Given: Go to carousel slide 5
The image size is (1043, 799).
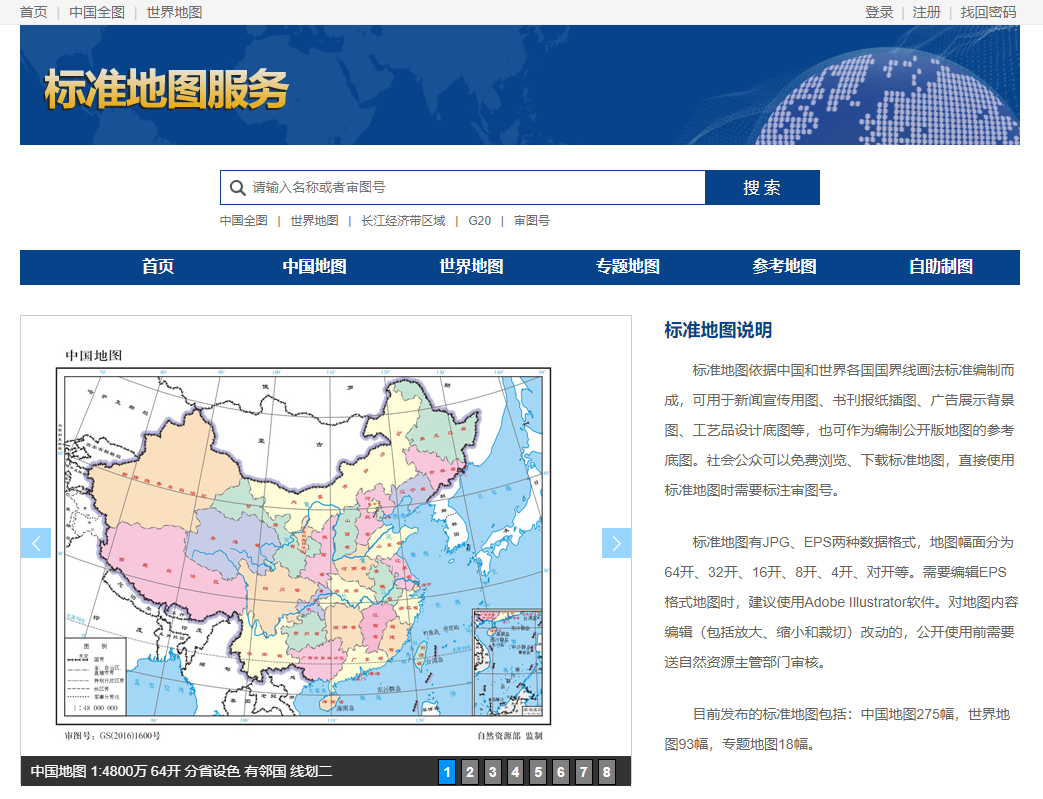Looking at the screenshot, I should point(538,772).
